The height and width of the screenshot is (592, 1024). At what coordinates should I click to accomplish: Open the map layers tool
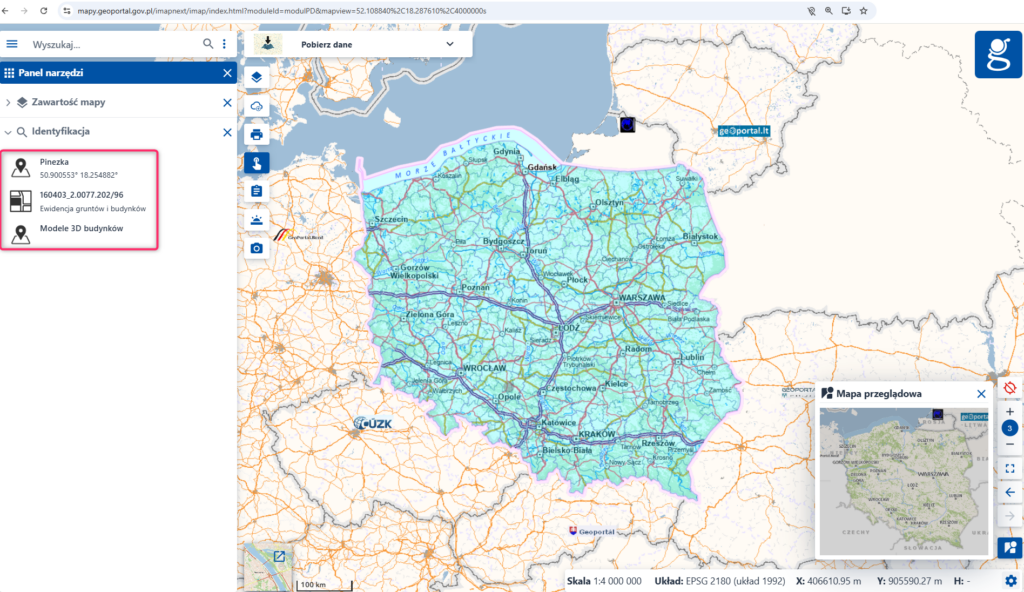coord(257,77)
